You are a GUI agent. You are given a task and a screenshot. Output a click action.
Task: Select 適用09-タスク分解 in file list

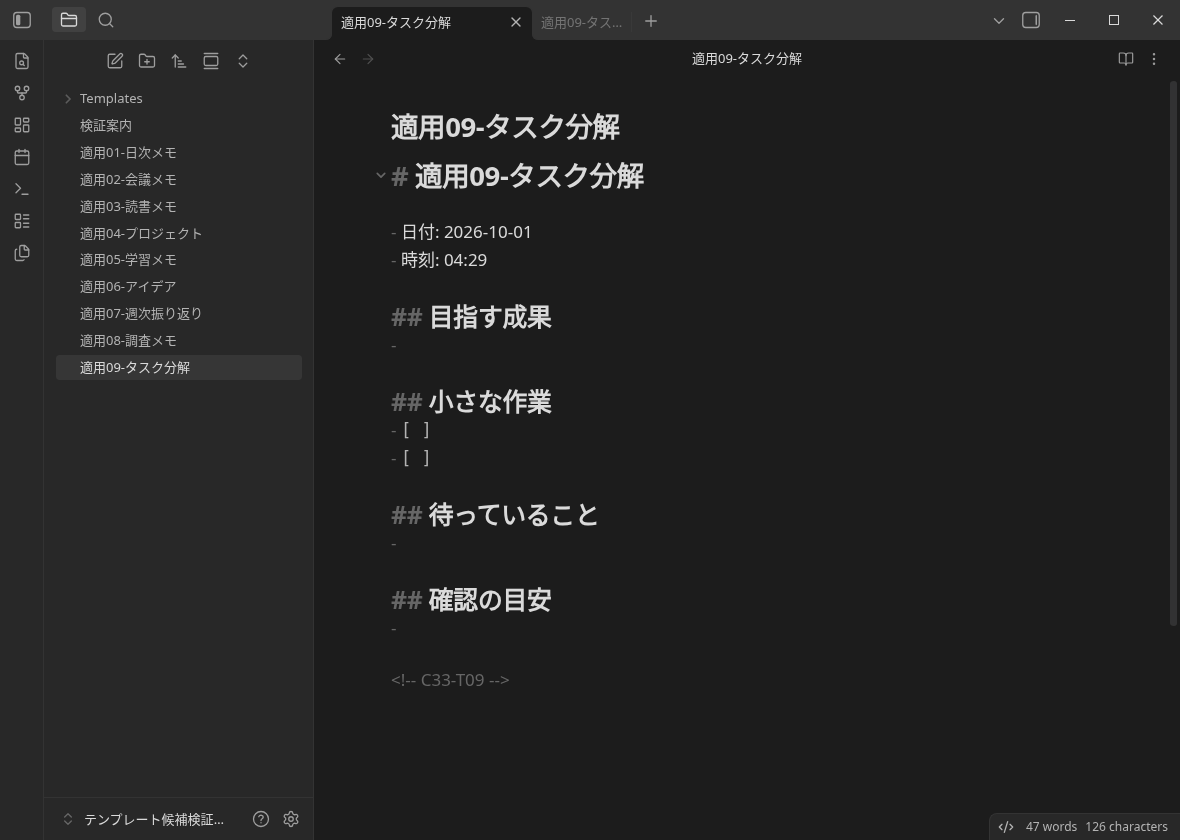tap(179, 367)
